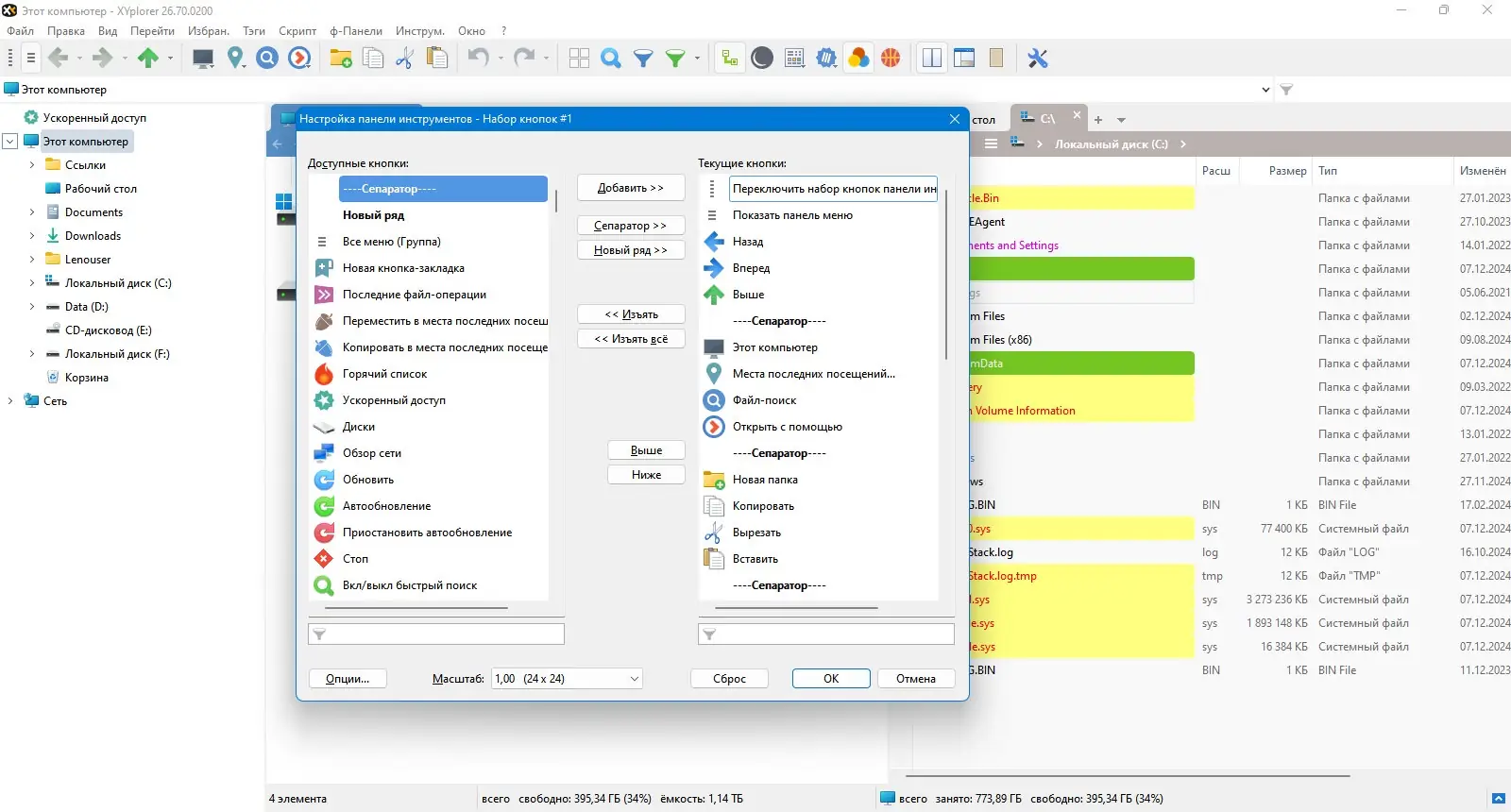This screenshot has width=1511, height=812.
Task: Click the This Computer monitor toolbar icon
Action: pyautogui.click(x=203, y=59)
